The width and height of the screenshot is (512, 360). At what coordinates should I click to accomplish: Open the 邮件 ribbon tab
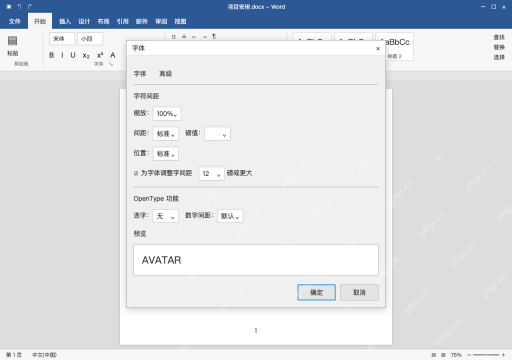point(142,21)
